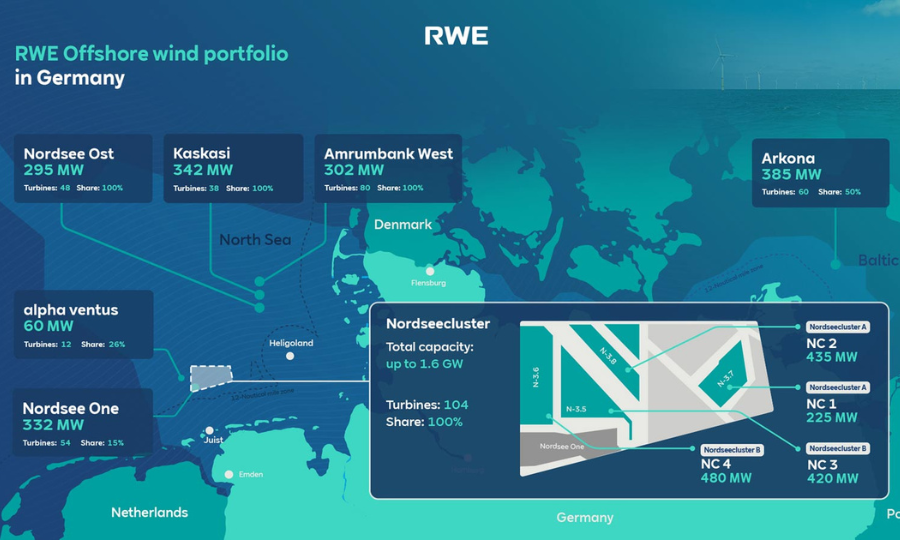Screen dimensions: 900x540
Task: Click the Emden city marker dot
Action: [229, 475]
